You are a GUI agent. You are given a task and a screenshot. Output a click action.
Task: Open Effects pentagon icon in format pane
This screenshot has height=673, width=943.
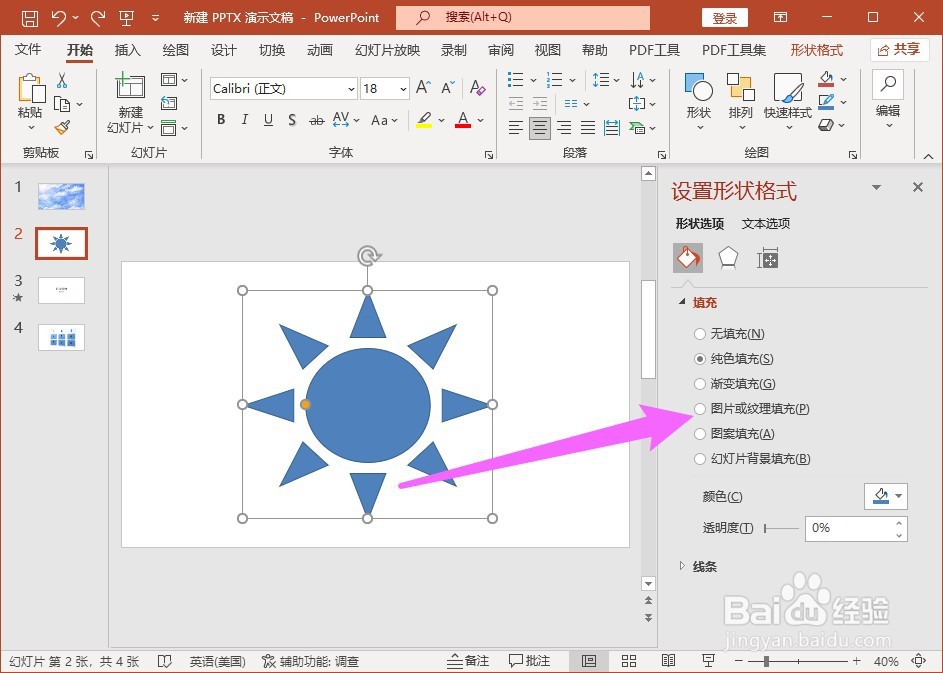pos(728,259)
